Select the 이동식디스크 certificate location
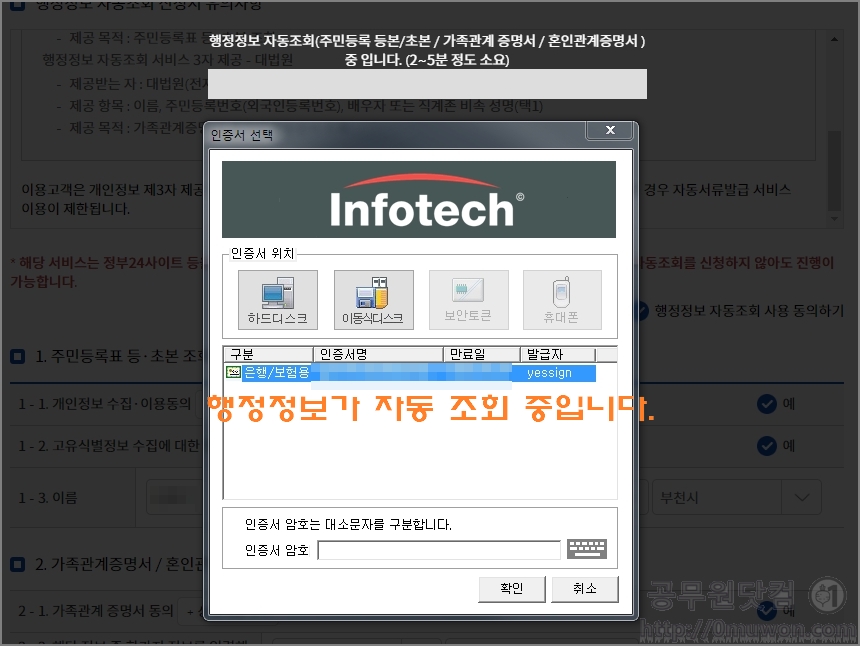Viewport: 860px width, 646px height. click(x=374, y=299)
